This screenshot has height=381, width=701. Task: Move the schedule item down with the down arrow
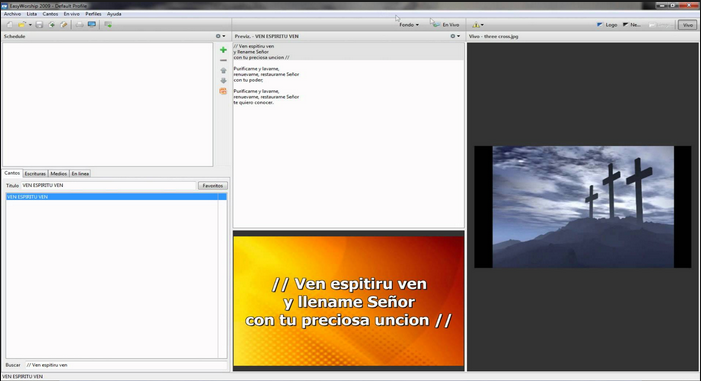tap(223, 81)
